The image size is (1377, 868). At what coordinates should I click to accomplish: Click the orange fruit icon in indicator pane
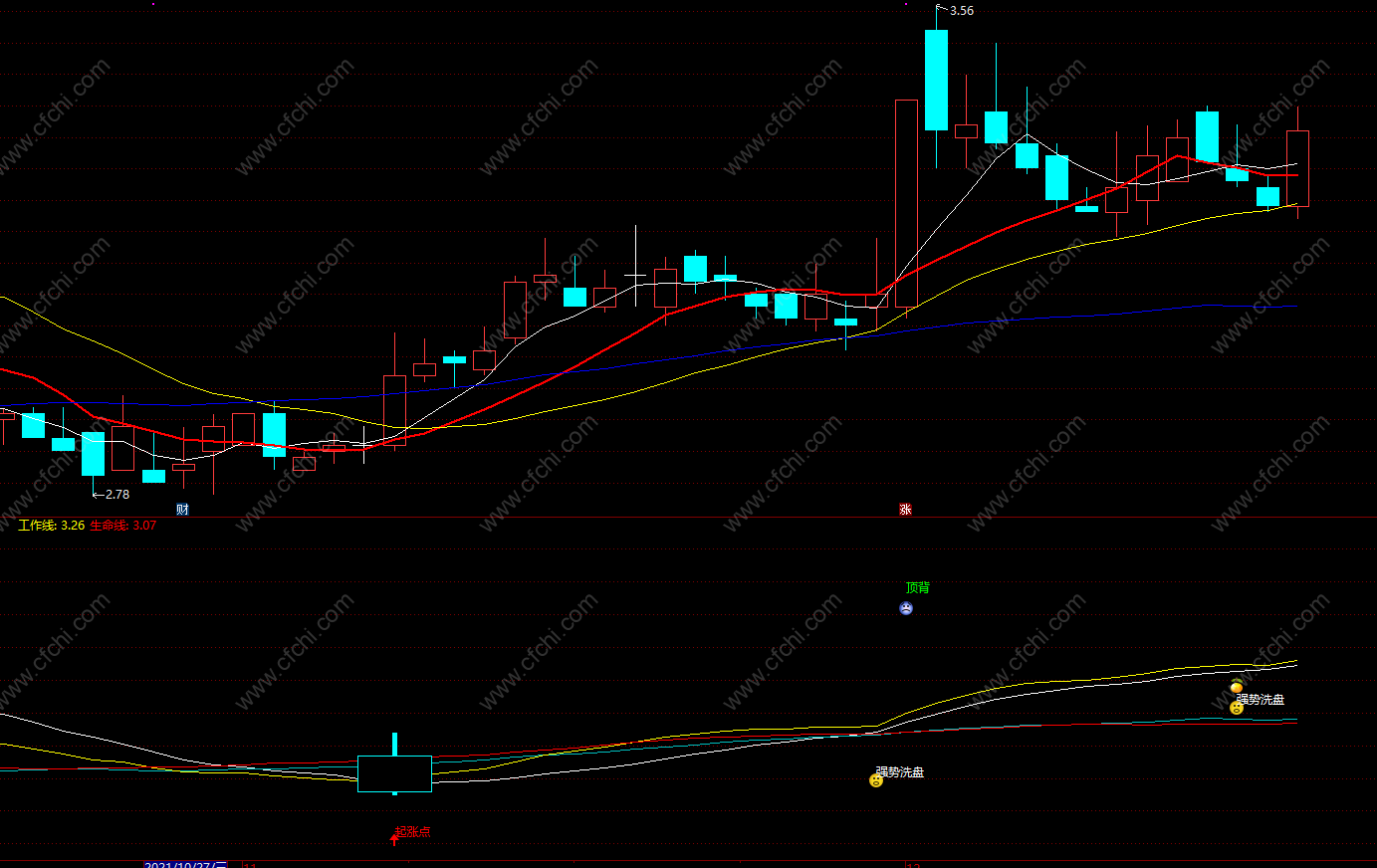[1237, 686]
